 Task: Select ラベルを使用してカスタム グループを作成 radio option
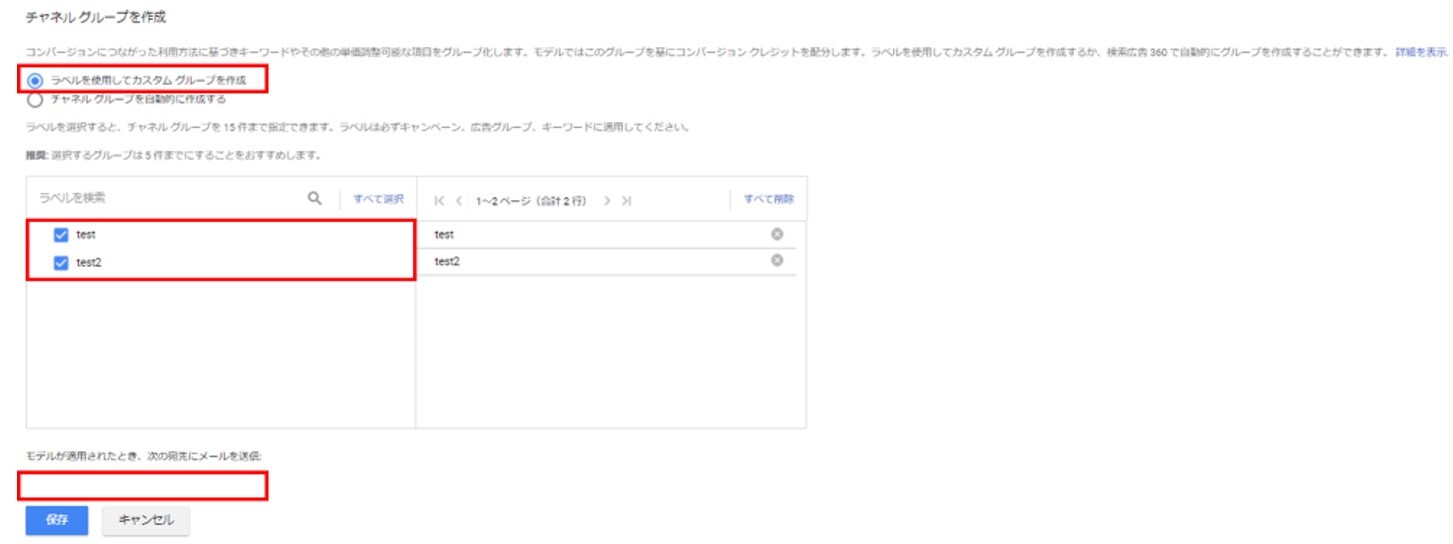coord(36,80)
